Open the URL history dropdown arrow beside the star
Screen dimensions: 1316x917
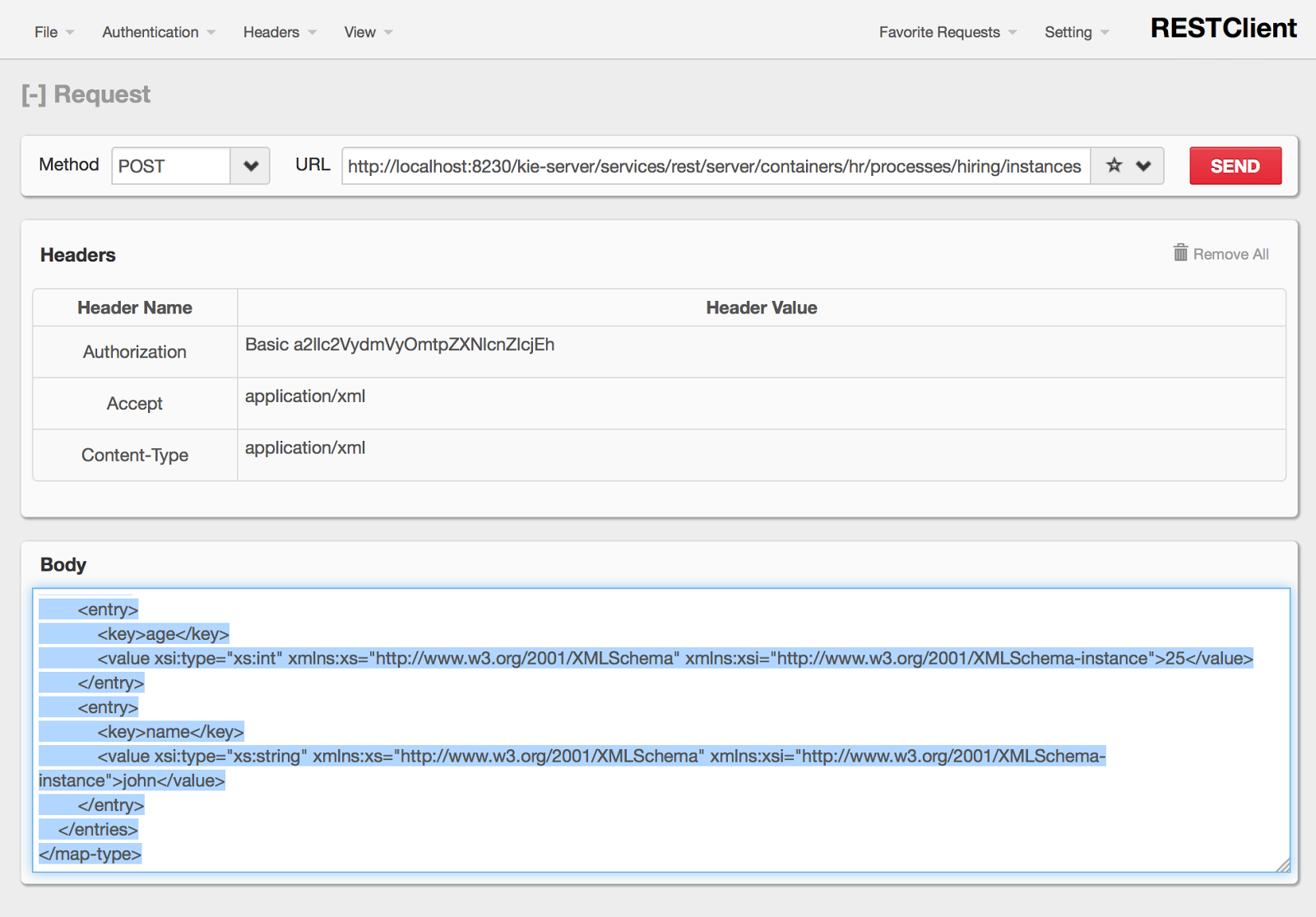coord(1142,165)
